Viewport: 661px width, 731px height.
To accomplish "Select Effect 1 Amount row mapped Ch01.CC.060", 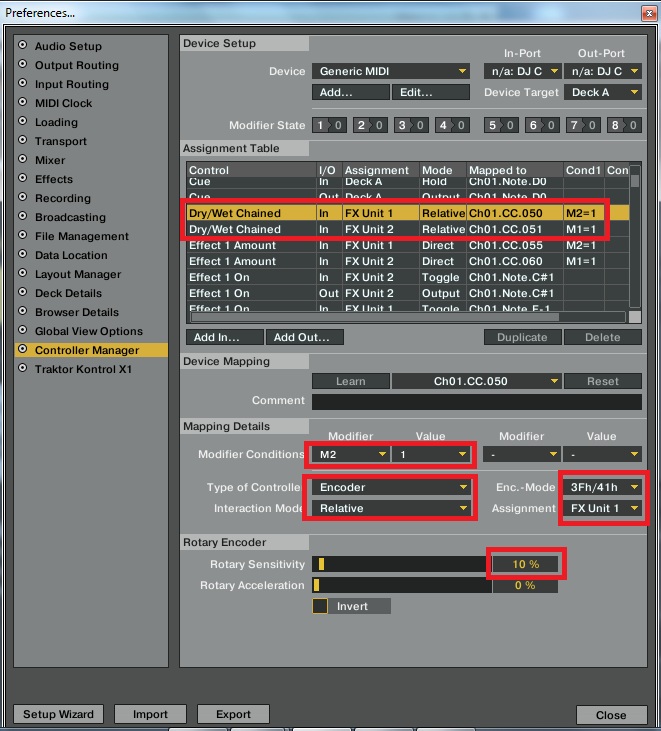I will click(x=408, y=261).
